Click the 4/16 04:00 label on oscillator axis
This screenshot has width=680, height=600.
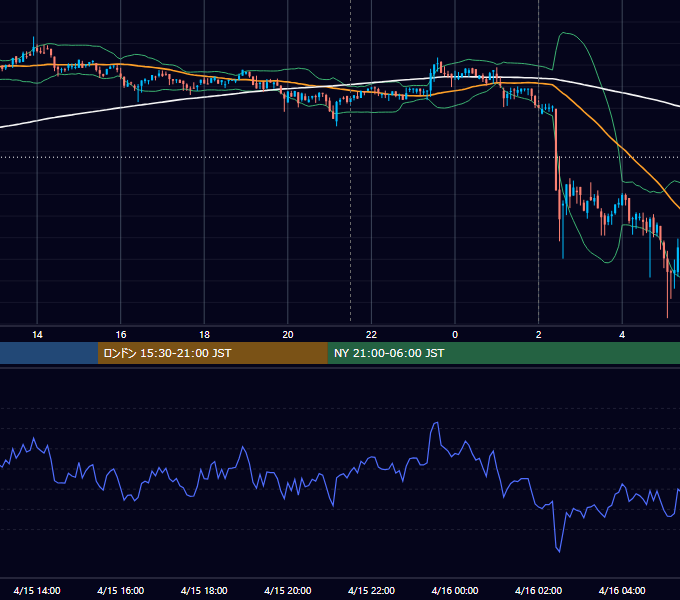[622, 590]
